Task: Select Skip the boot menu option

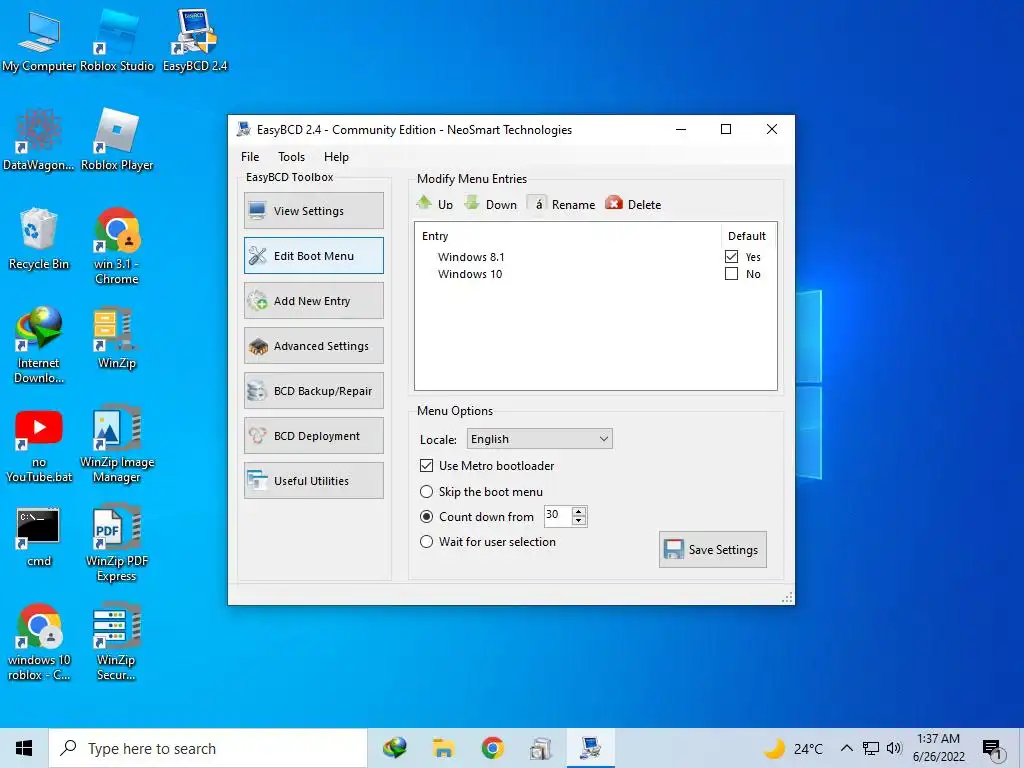Action: (x=426, y=492)
